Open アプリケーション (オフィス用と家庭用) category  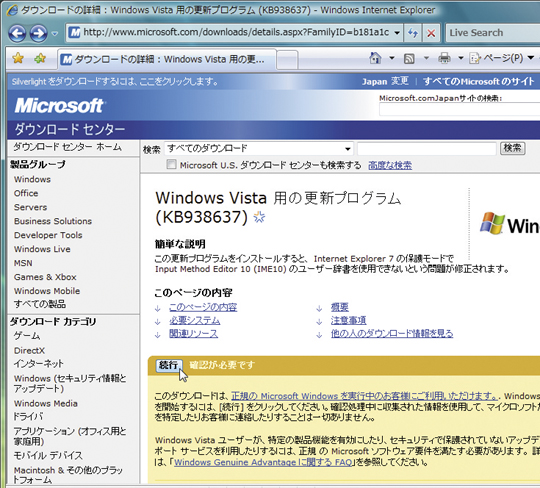coord(70,436)
